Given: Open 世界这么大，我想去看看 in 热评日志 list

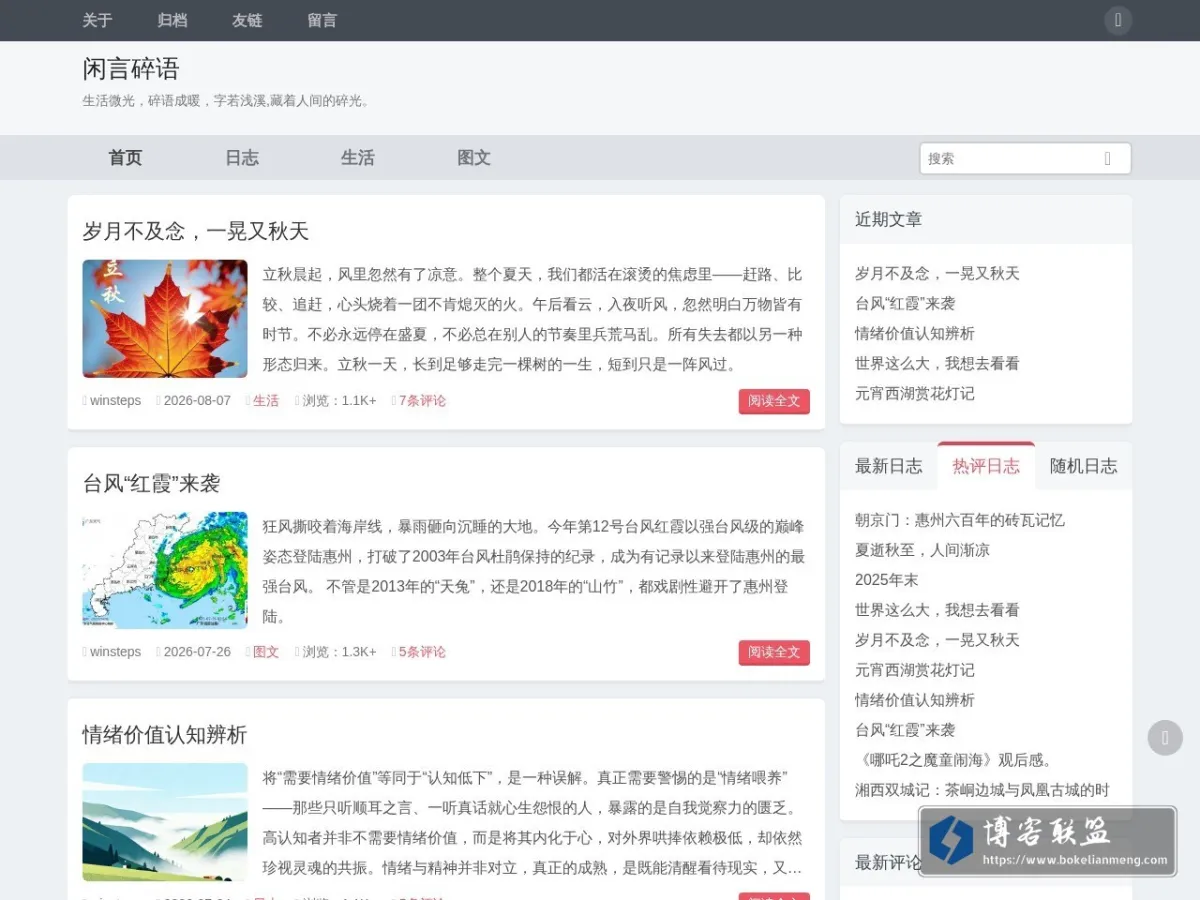Looking at the screenshot, I should tap(937, 610).
